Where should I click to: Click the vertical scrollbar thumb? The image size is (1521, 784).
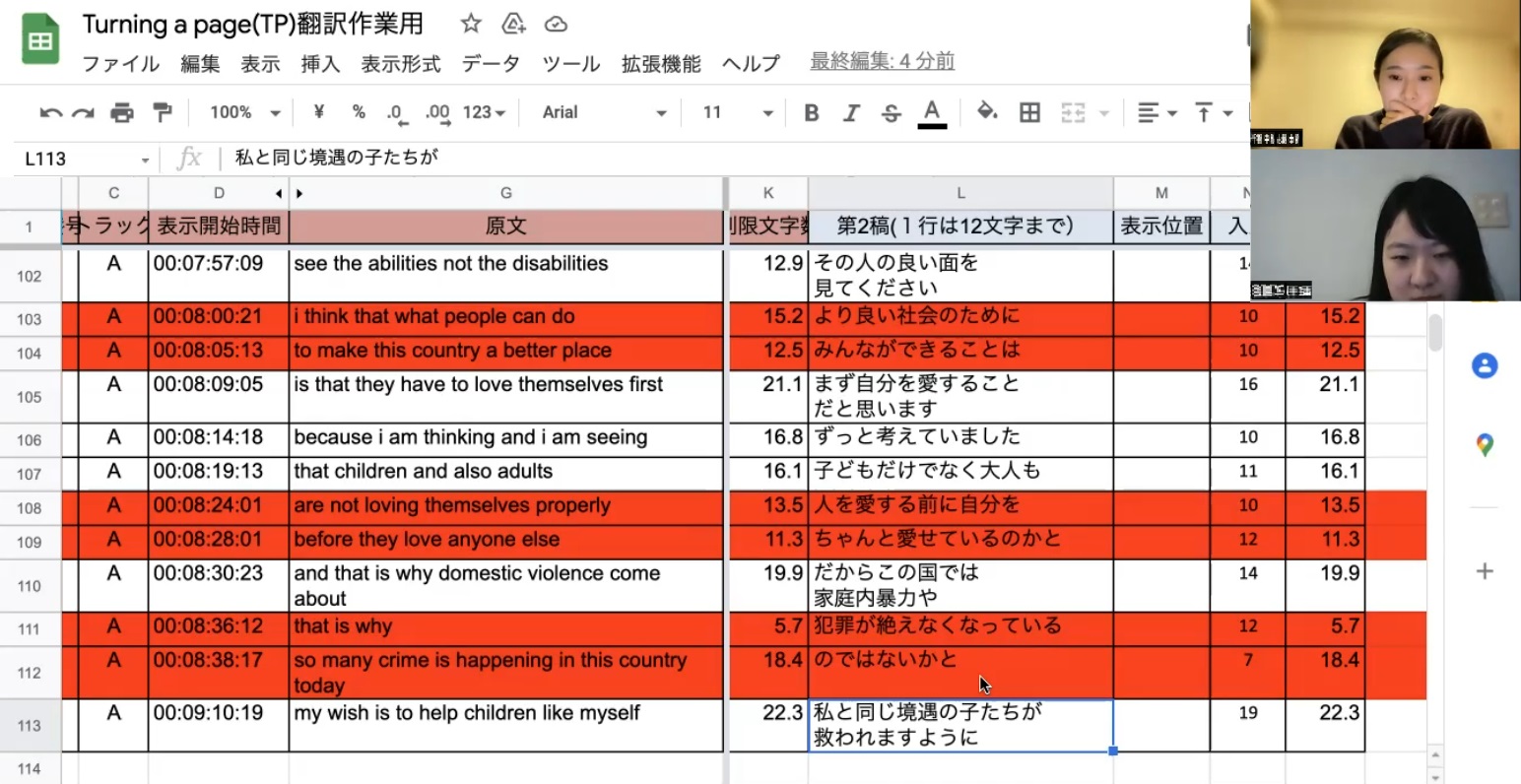point(1435,332)
